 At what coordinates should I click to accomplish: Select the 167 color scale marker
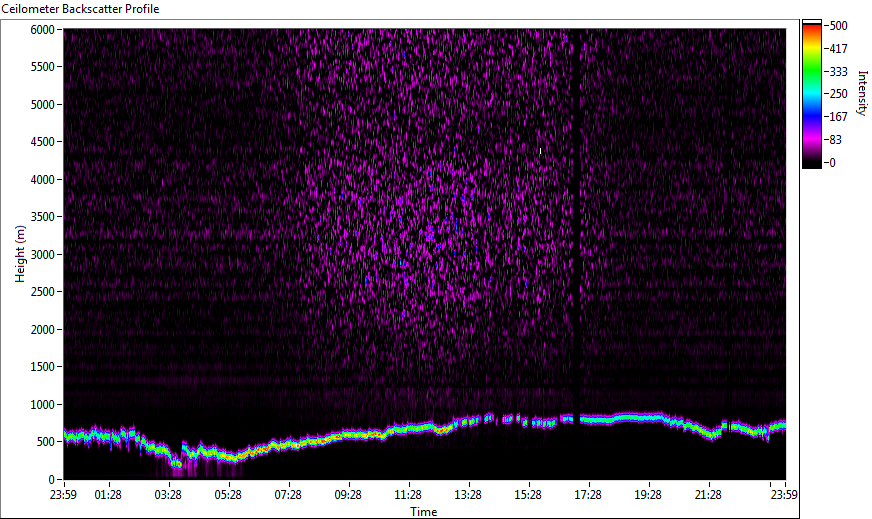(x=838, y=117)
